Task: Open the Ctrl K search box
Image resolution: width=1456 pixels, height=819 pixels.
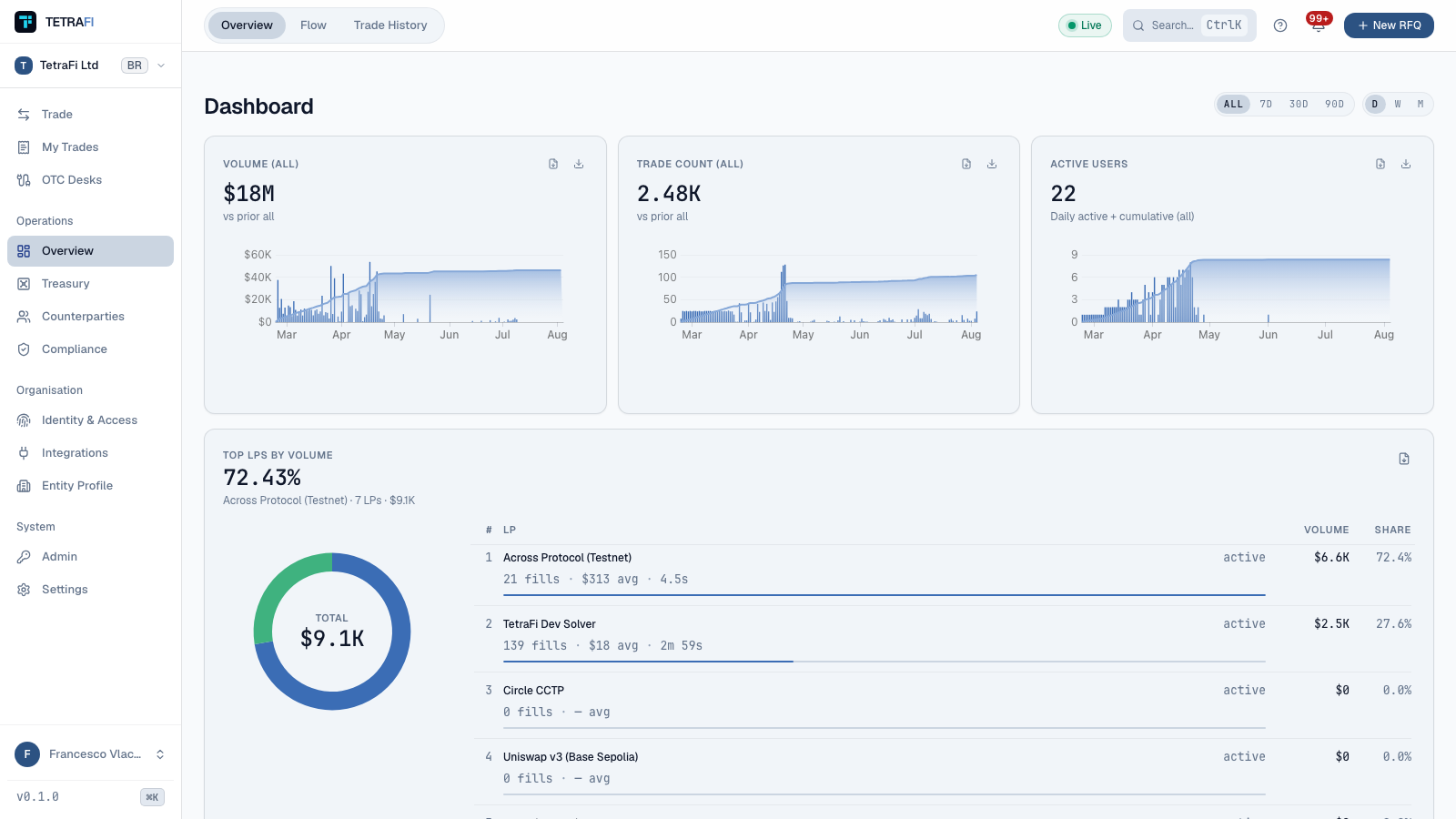Action: (x=1189, y=25)
